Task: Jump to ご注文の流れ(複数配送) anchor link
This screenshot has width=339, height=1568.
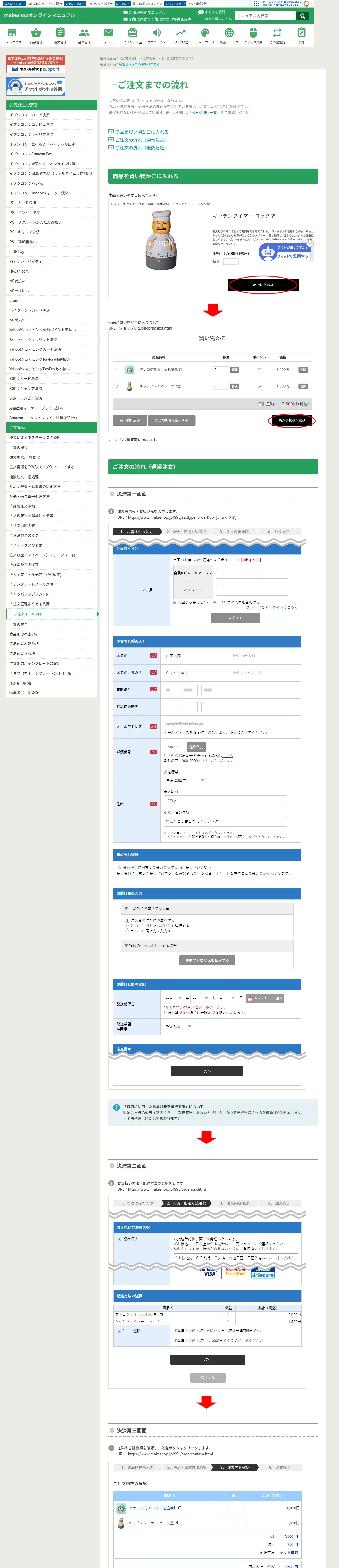Action: point(142,147)
